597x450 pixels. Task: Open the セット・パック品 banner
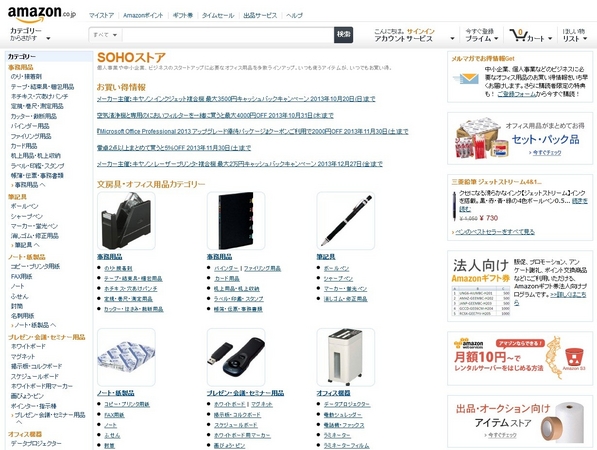pyautogui.click(x=520, y=139)
